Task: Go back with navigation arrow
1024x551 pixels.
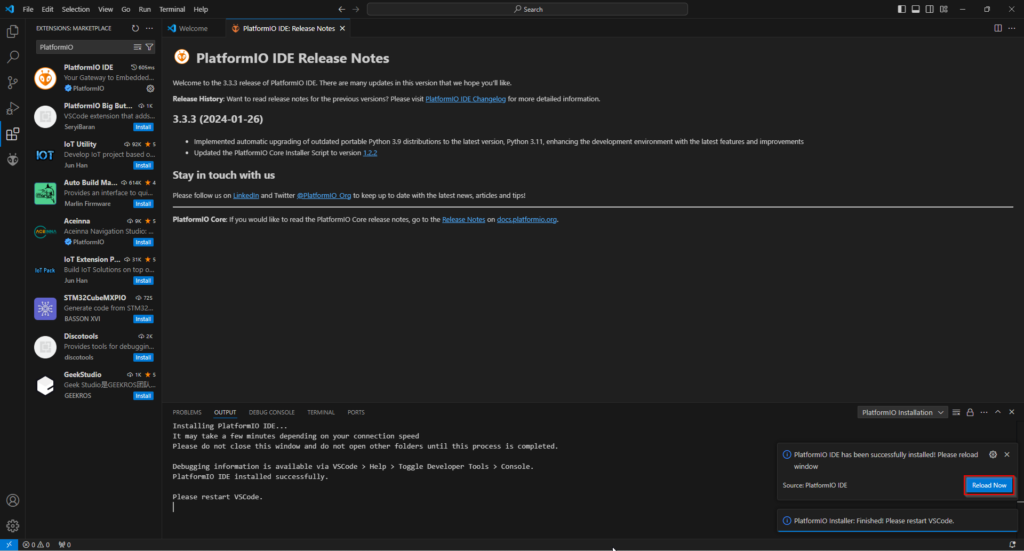Action: point(342,9)
